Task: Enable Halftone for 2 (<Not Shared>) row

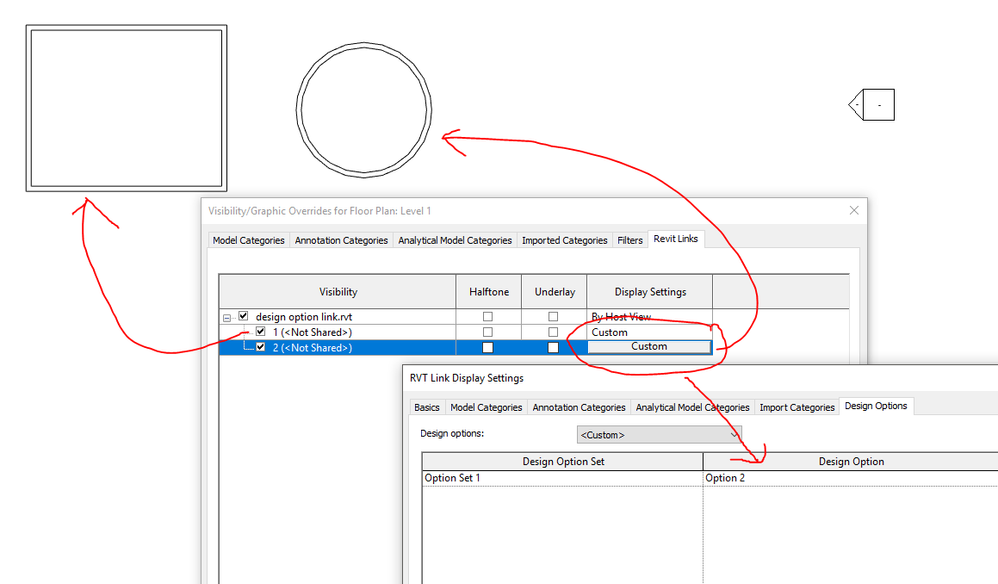Action: click(488, 347)
